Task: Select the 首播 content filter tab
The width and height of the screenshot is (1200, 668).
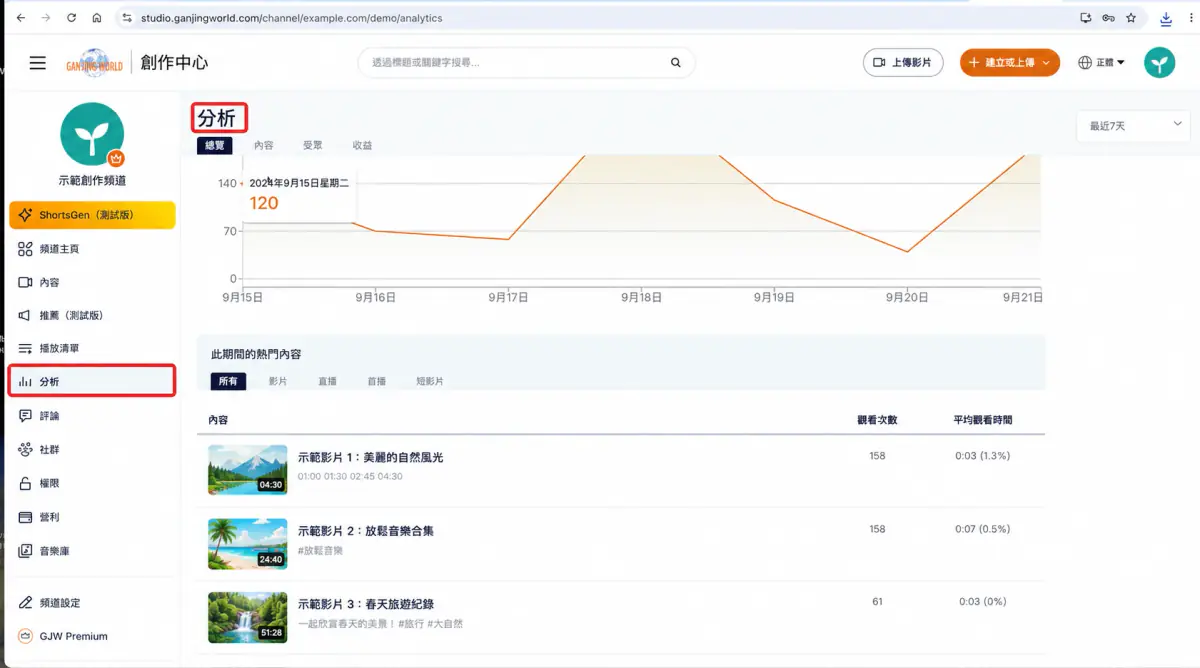Action: tap(377, 381)
